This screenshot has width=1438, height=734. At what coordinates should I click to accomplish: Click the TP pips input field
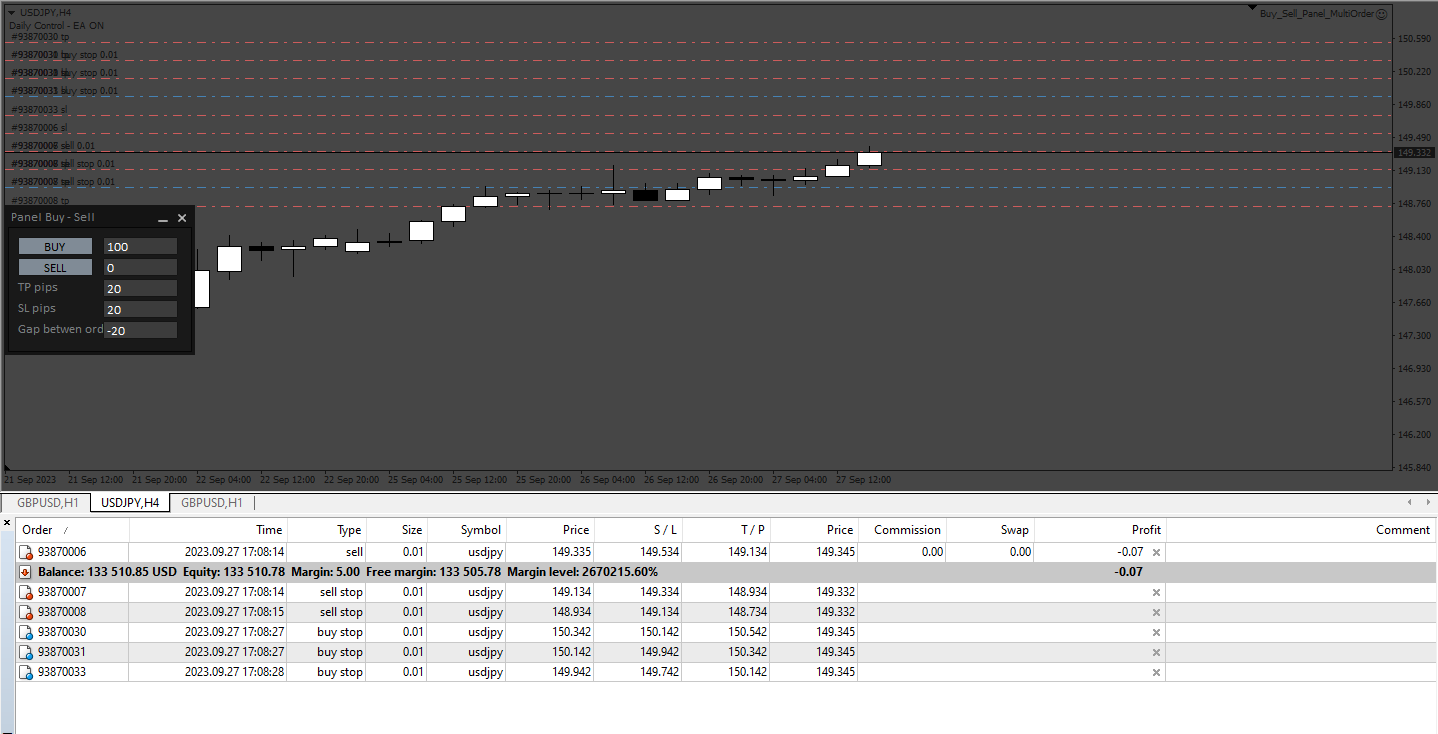click(x=140, y=289)
